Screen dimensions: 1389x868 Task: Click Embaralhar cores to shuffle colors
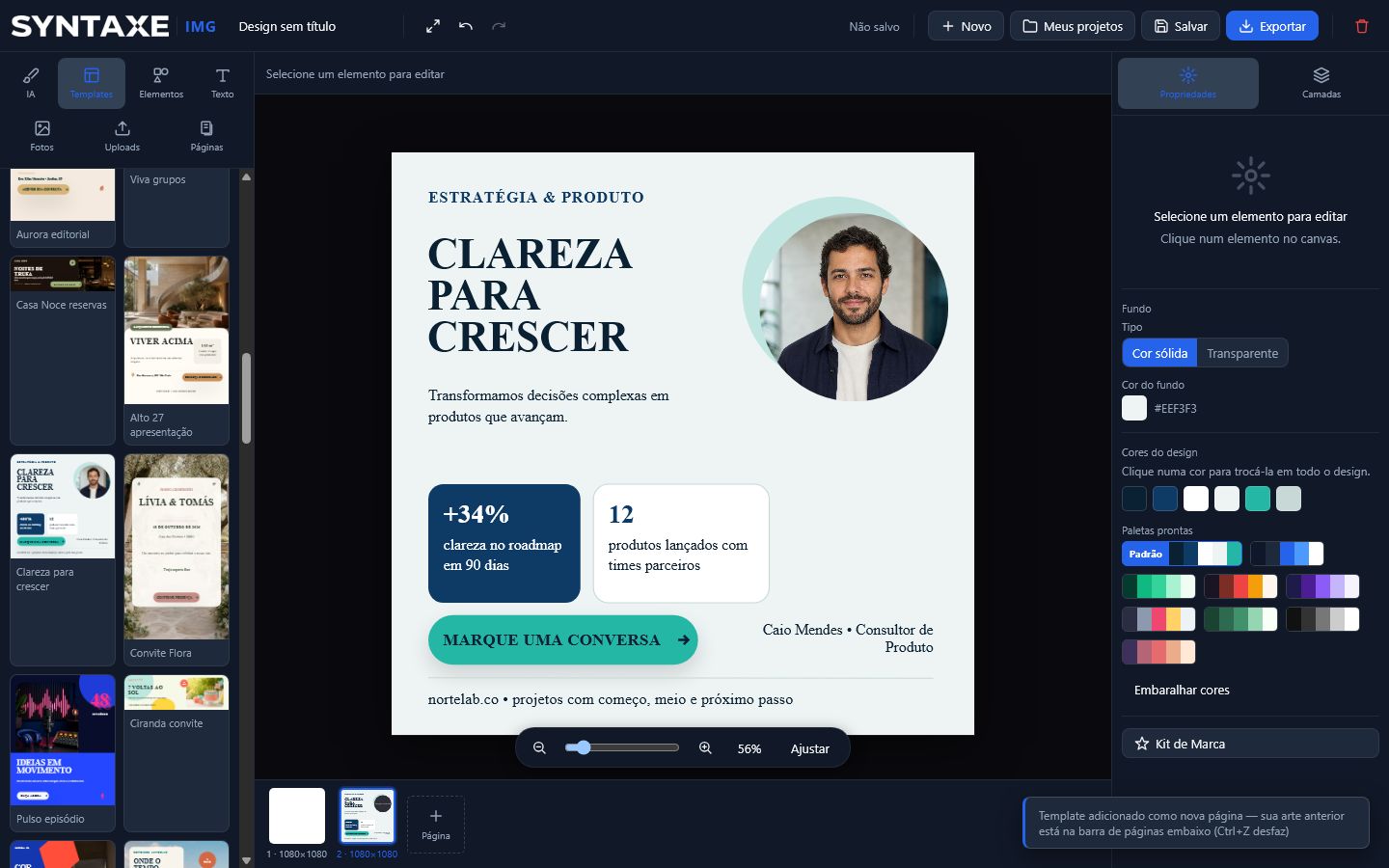point(1182,691)
